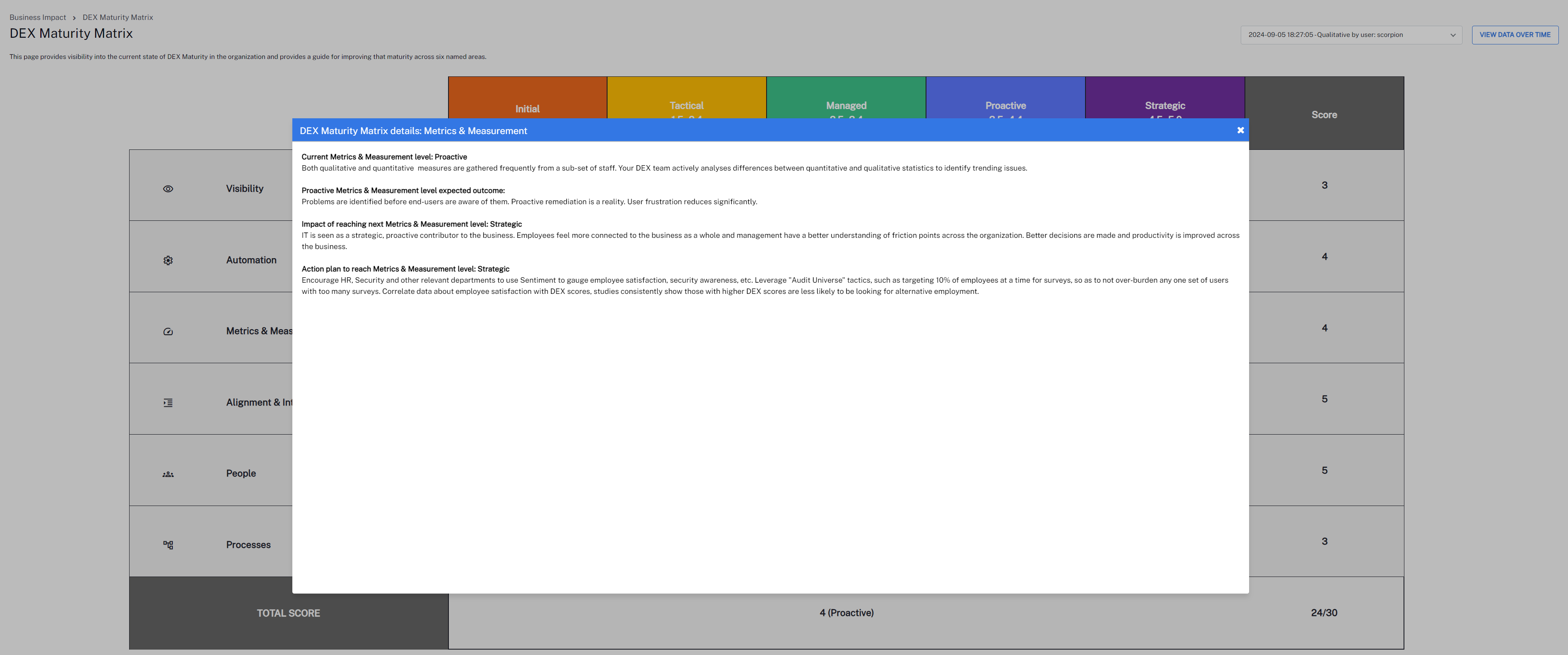Screen dimensions: 1568x655
Task: Click the Strategic purple column header
Action: [1164, 105]
